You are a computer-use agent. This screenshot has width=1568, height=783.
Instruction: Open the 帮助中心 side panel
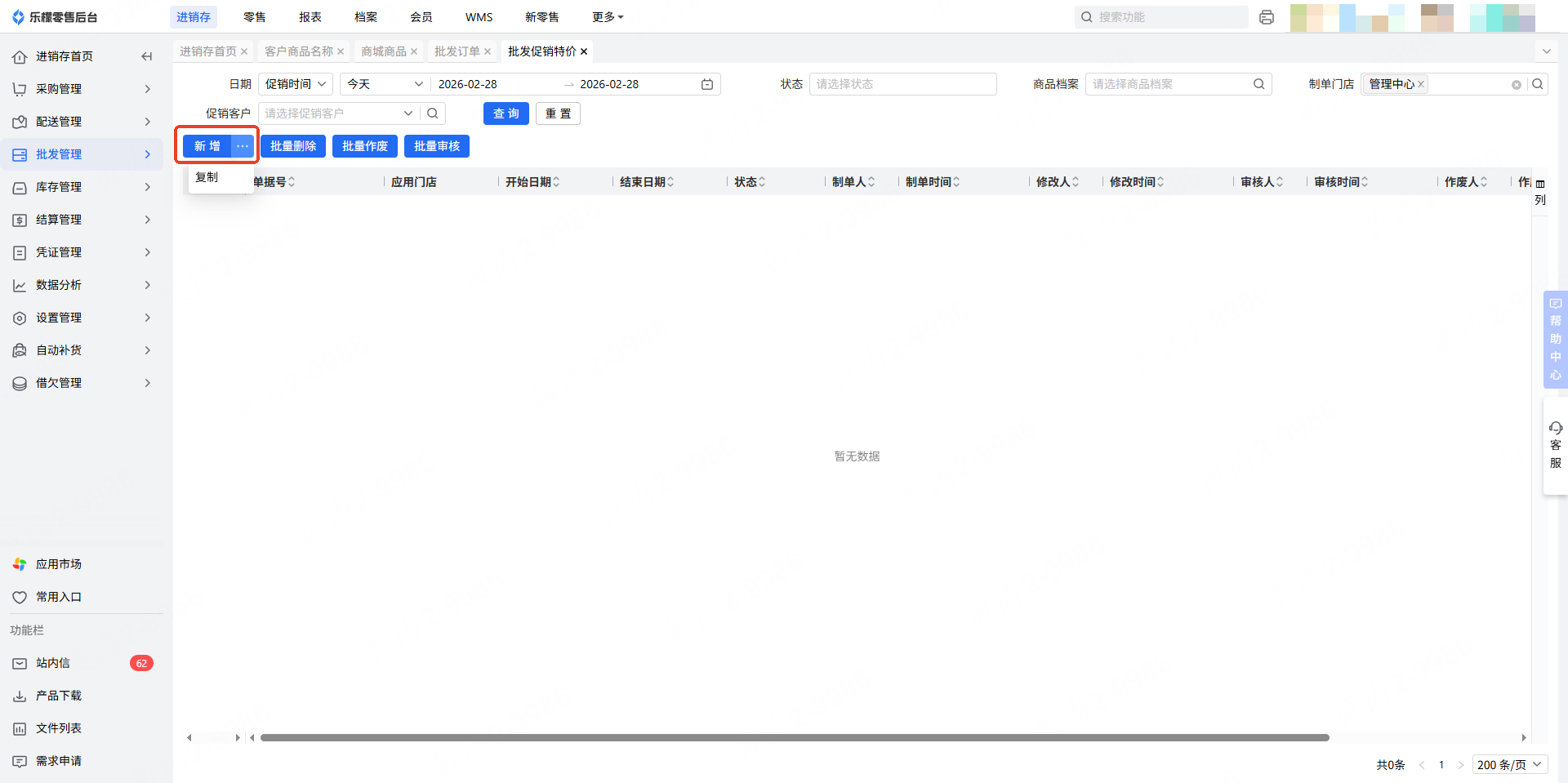(x=1556, y=339)
